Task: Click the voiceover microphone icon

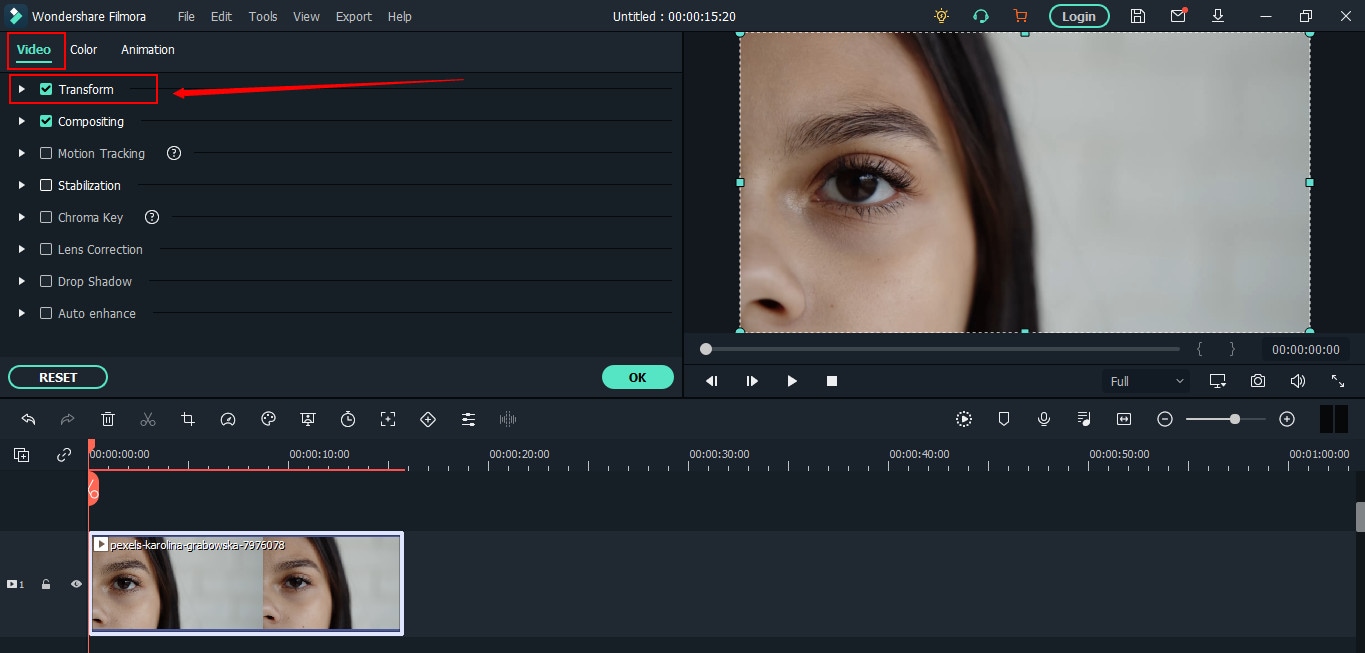Action: 1044,420
